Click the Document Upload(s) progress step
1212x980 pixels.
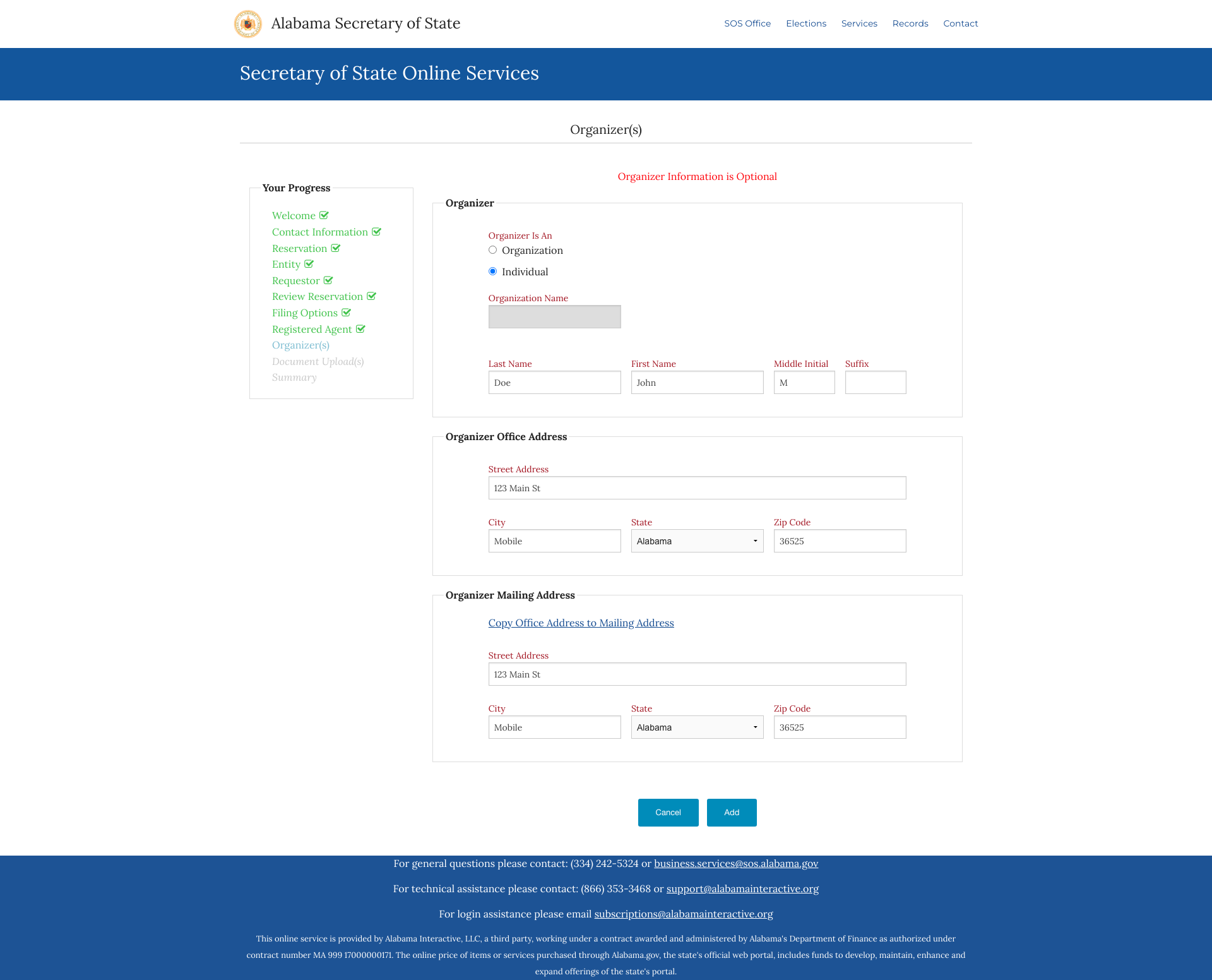point(318,361)
